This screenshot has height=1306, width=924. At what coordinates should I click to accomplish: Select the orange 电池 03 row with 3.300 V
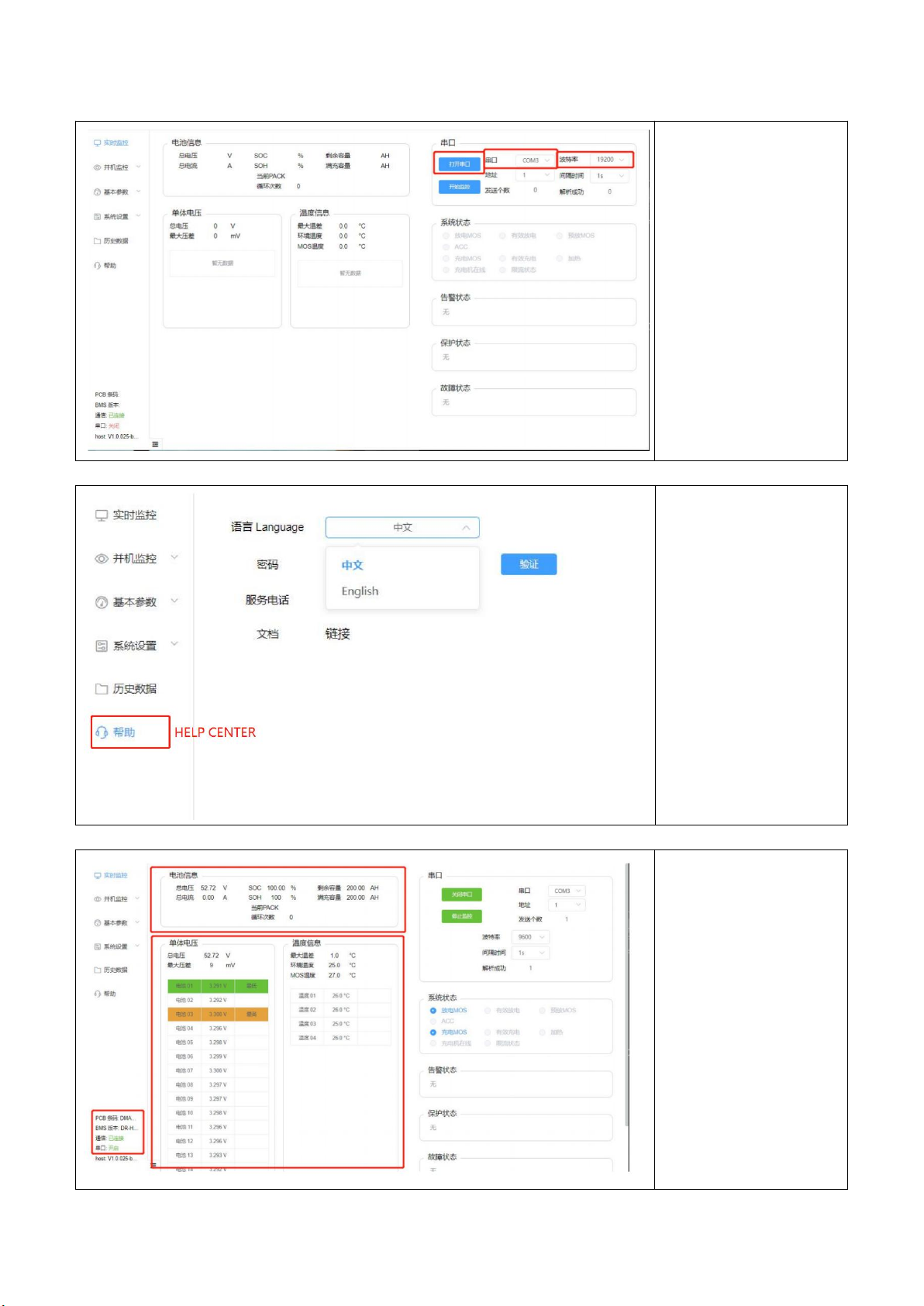[x=218, y=1014]
